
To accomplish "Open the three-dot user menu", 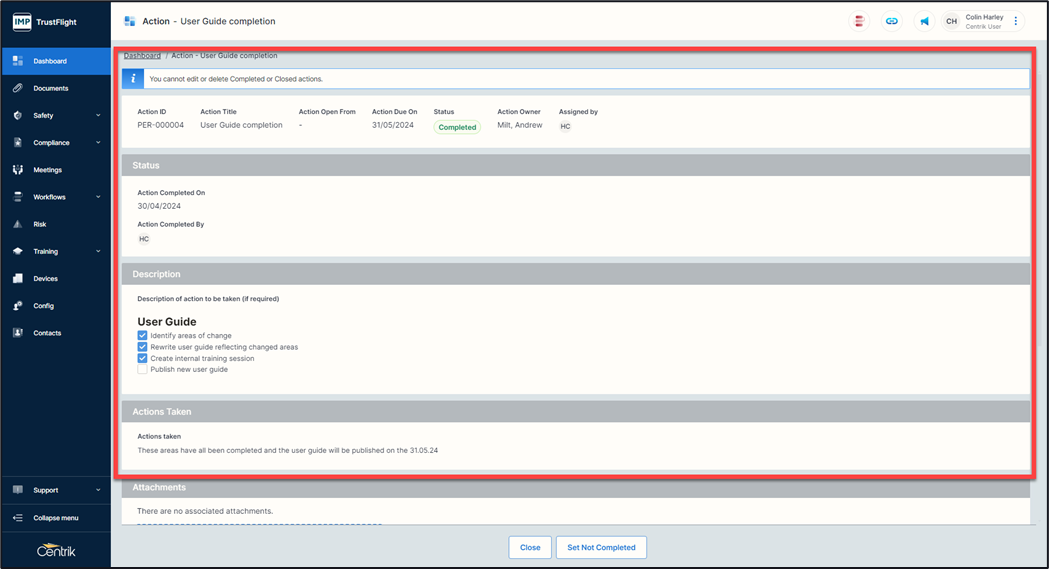I will coord(1016,21).
